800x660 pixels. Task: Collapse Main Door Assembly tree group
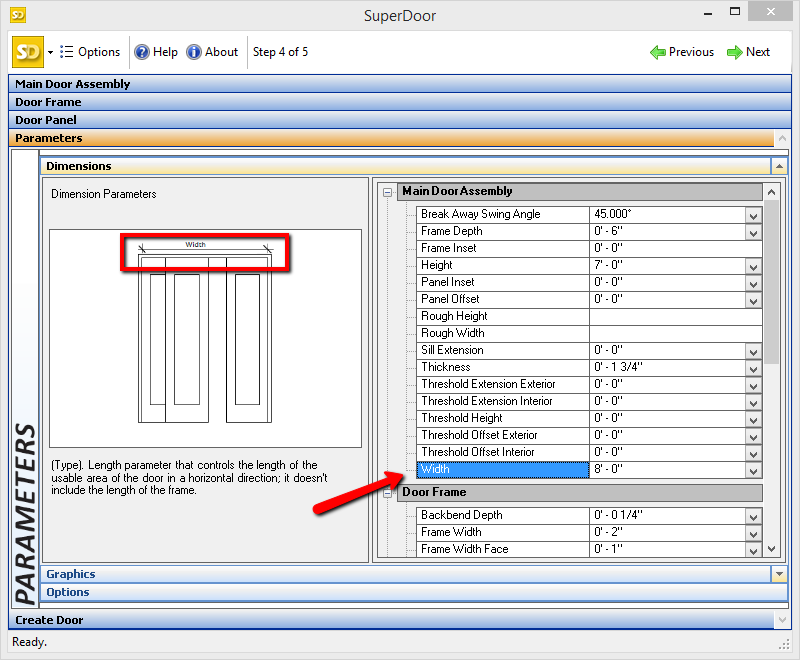pyautogui.click(x=388, y=192)
